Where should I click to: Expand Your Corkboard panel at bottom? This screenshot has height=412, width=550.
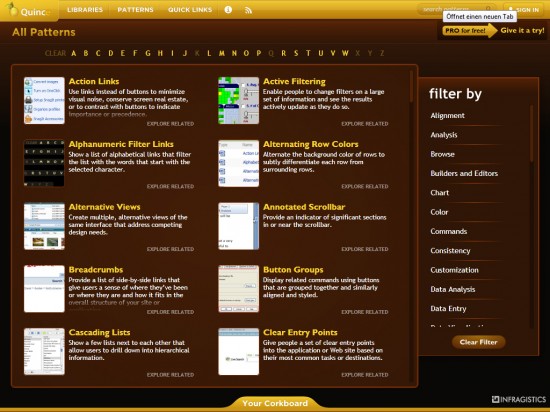275,403
